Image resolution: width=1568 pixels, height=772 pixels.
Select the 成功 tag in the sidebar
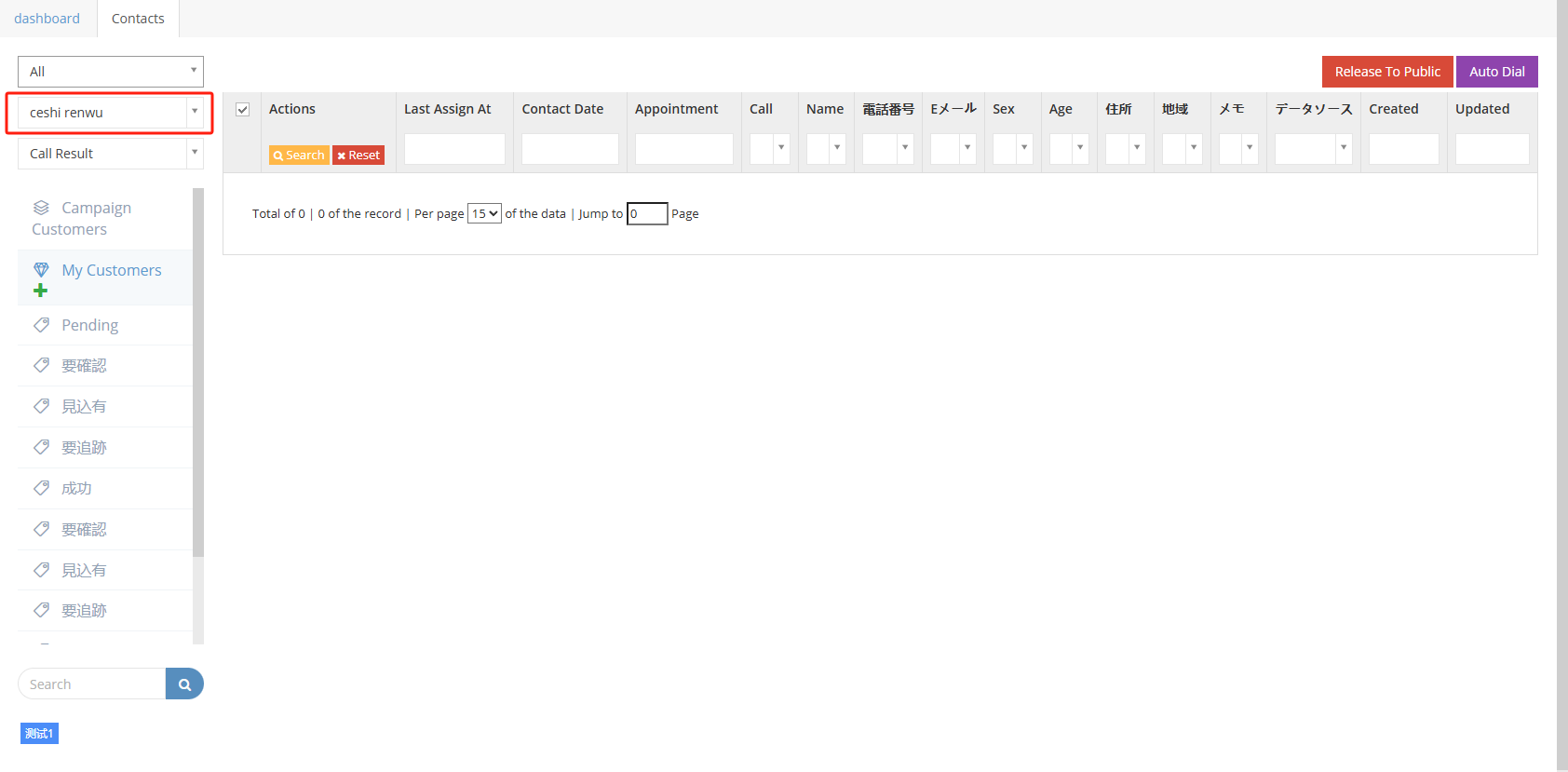105,488
